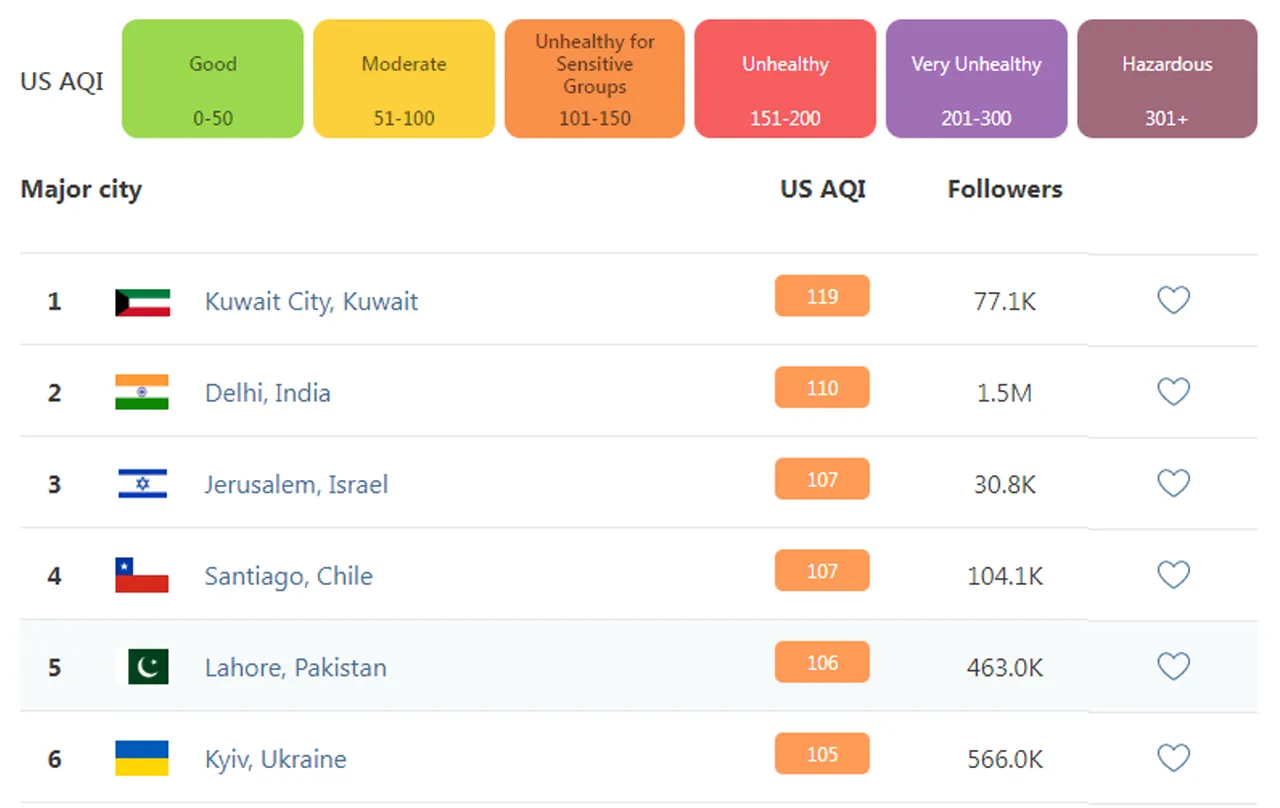Click the Pakistan flag icon
This screenshot has width=1280, height=808.
tap(142, 667)
